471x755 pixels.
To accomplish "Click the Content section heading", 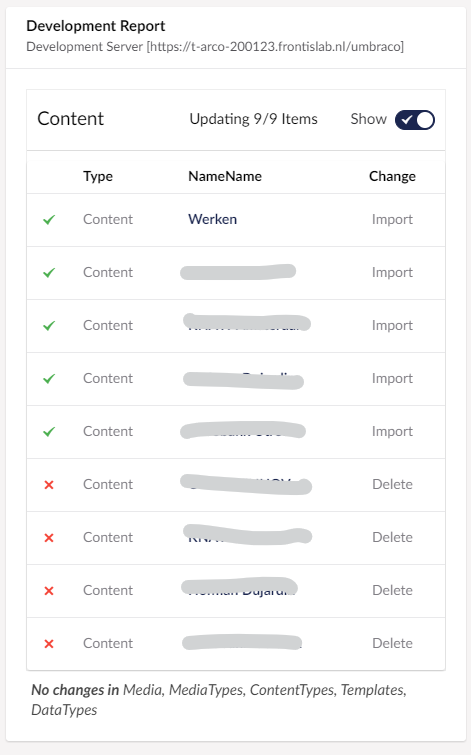I will click(x=70, y=119).
